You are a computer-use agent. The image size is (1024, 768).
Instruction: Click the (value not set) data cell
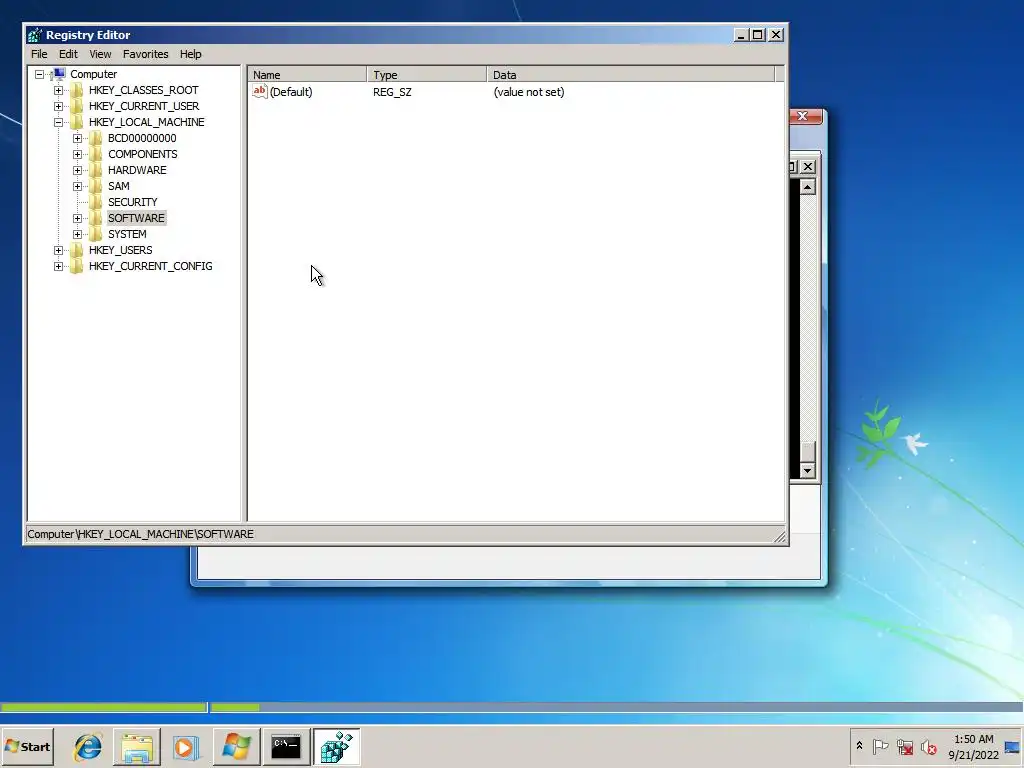[529, 92]
